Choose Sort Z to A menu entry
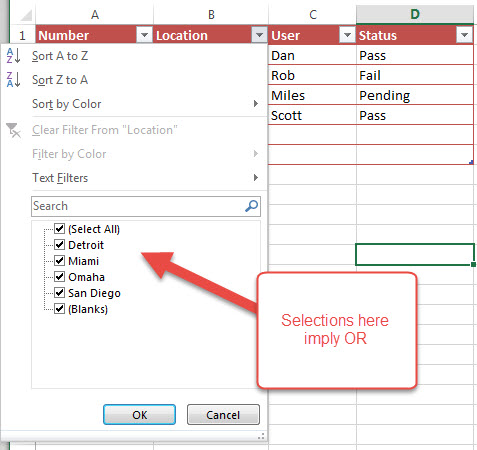 pyautogui.click(x=133, y=80)
